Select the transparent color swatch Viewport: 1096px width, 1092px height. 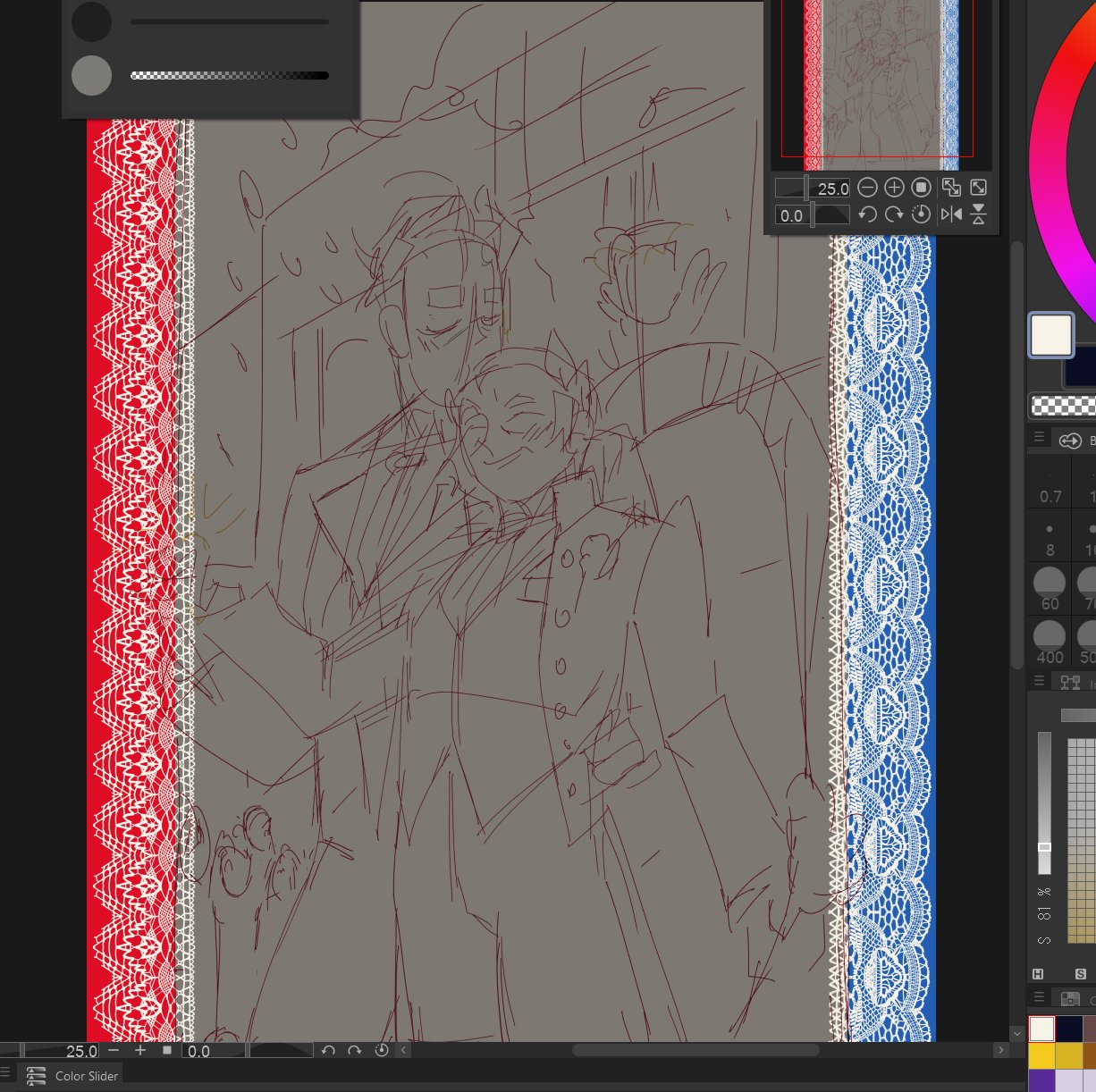tap(1063, 406)
